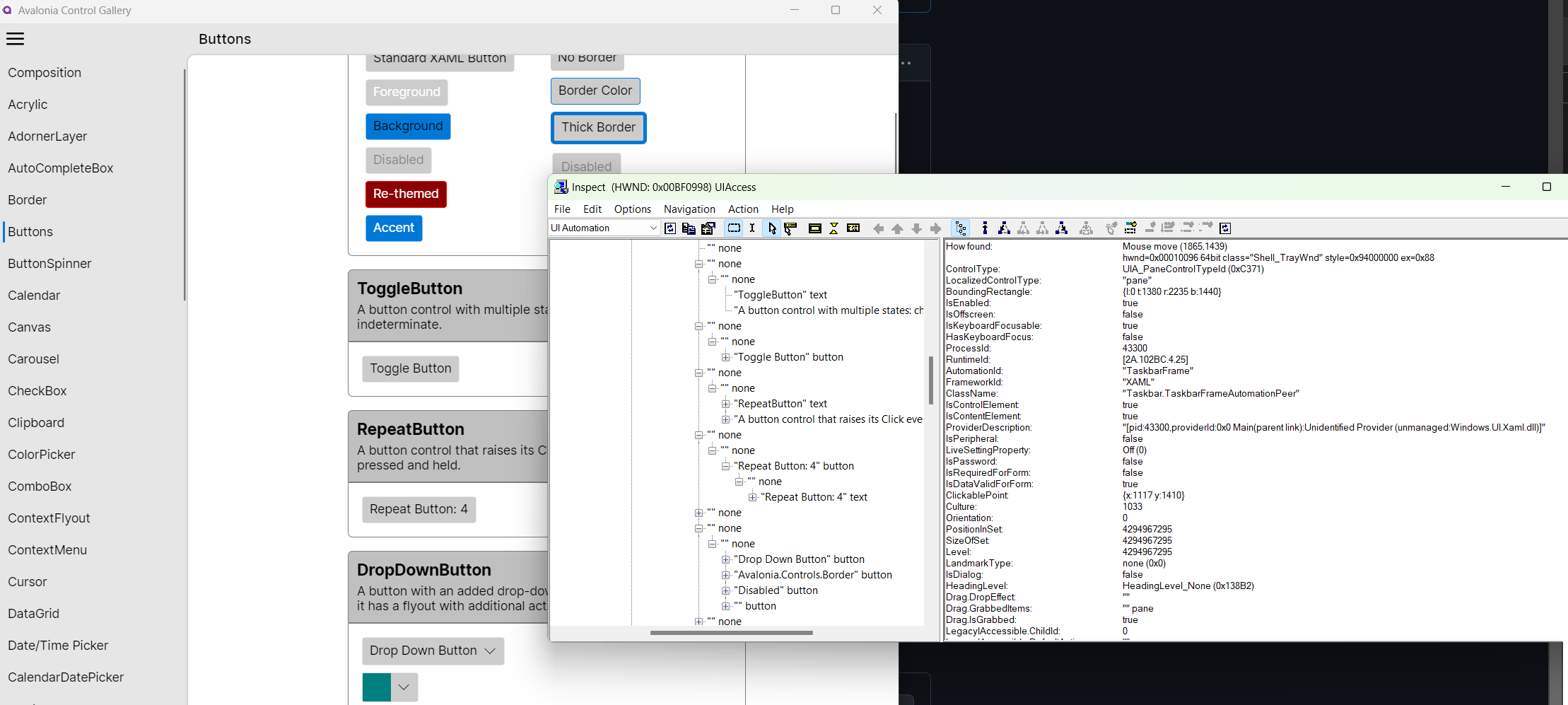Open the Options menu in Inspect
This screenshot has width=1568, height=705.
coord(632,209)
